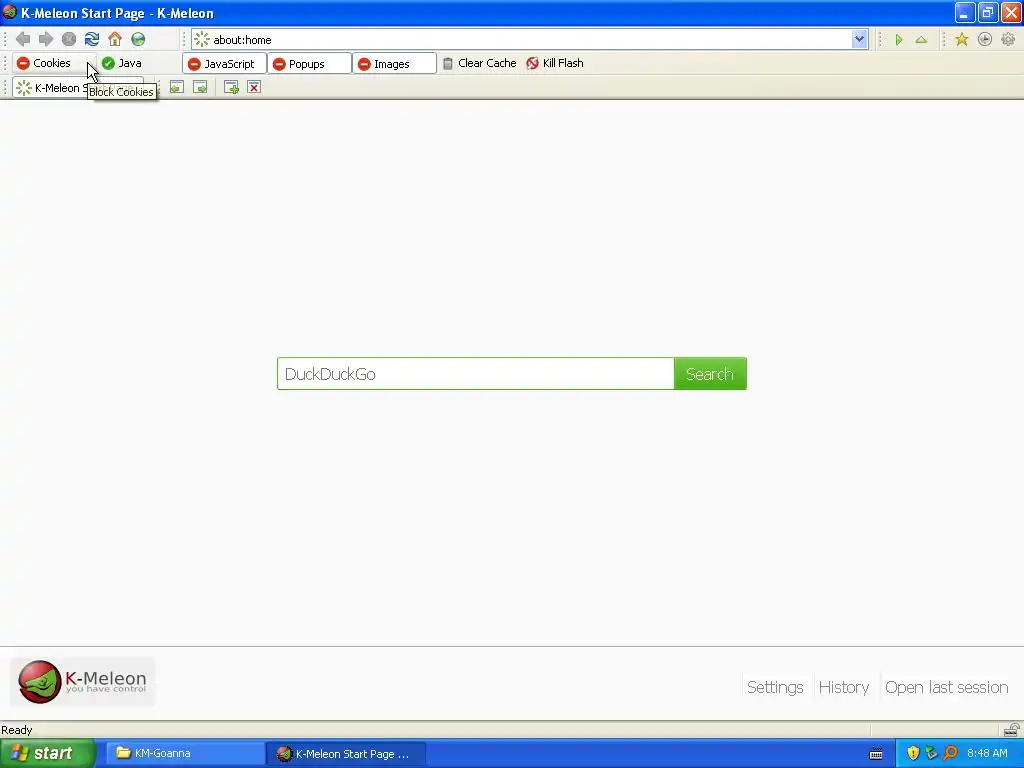Toggle JavaScript blocking button
Image resolution: width=1024 pixels, height=768 pixels.
point(223,63)
